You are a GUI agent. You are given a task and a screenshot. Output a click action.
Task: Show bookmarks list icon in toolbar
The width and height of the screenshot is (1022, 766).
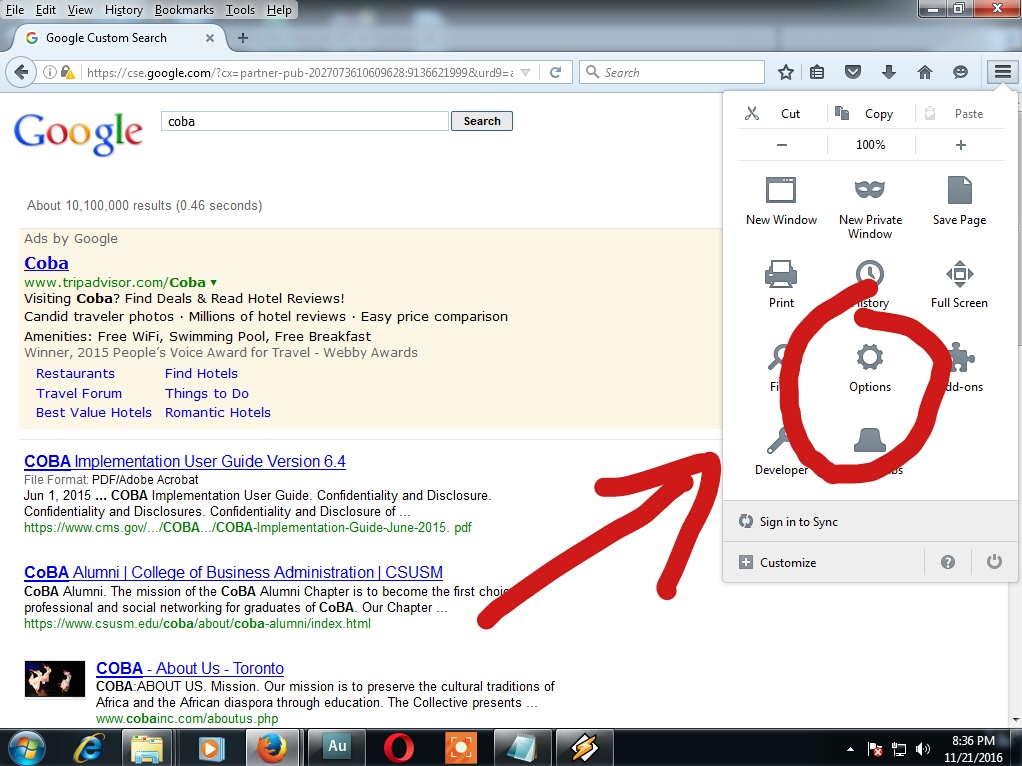point(817,72)
